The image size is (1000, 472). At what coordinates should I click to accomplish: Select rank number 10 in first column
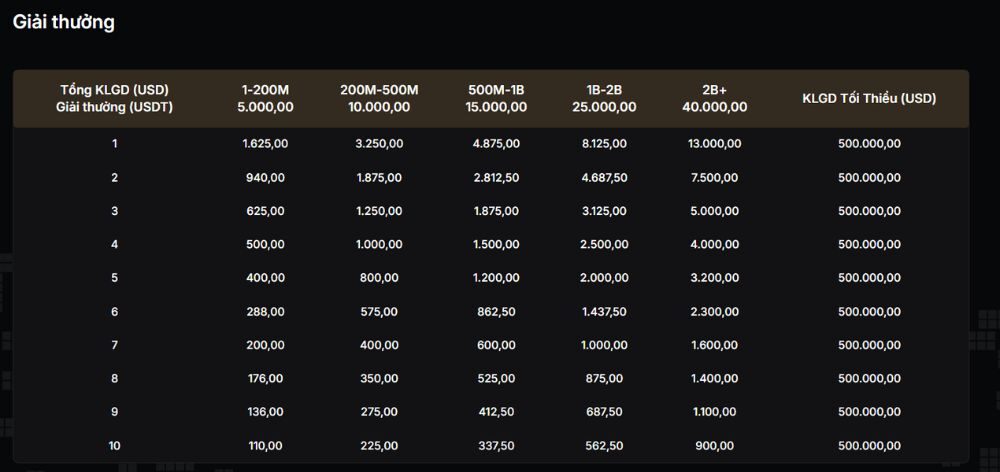coord(115,445)
